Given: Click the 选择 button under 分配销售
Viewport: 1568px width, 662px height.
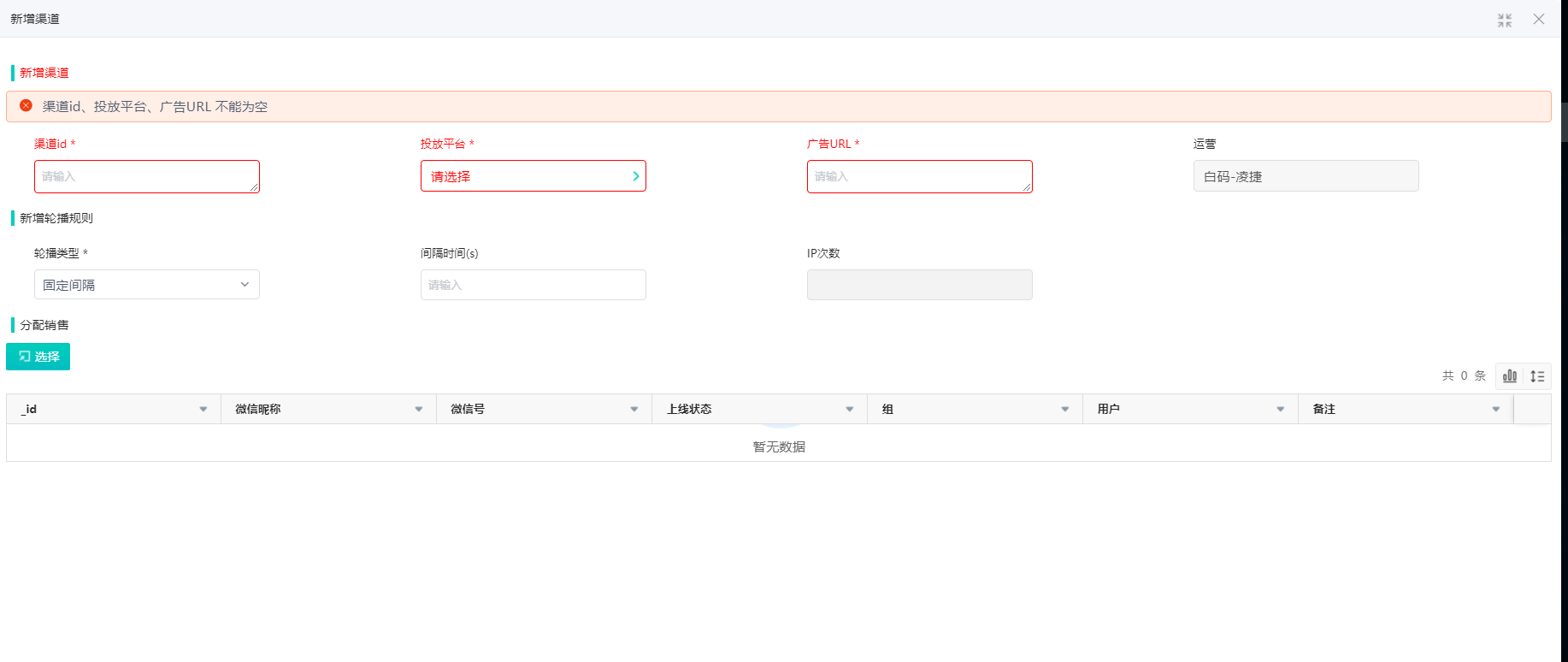Looking at the screenshot, I should pos(38,357).
